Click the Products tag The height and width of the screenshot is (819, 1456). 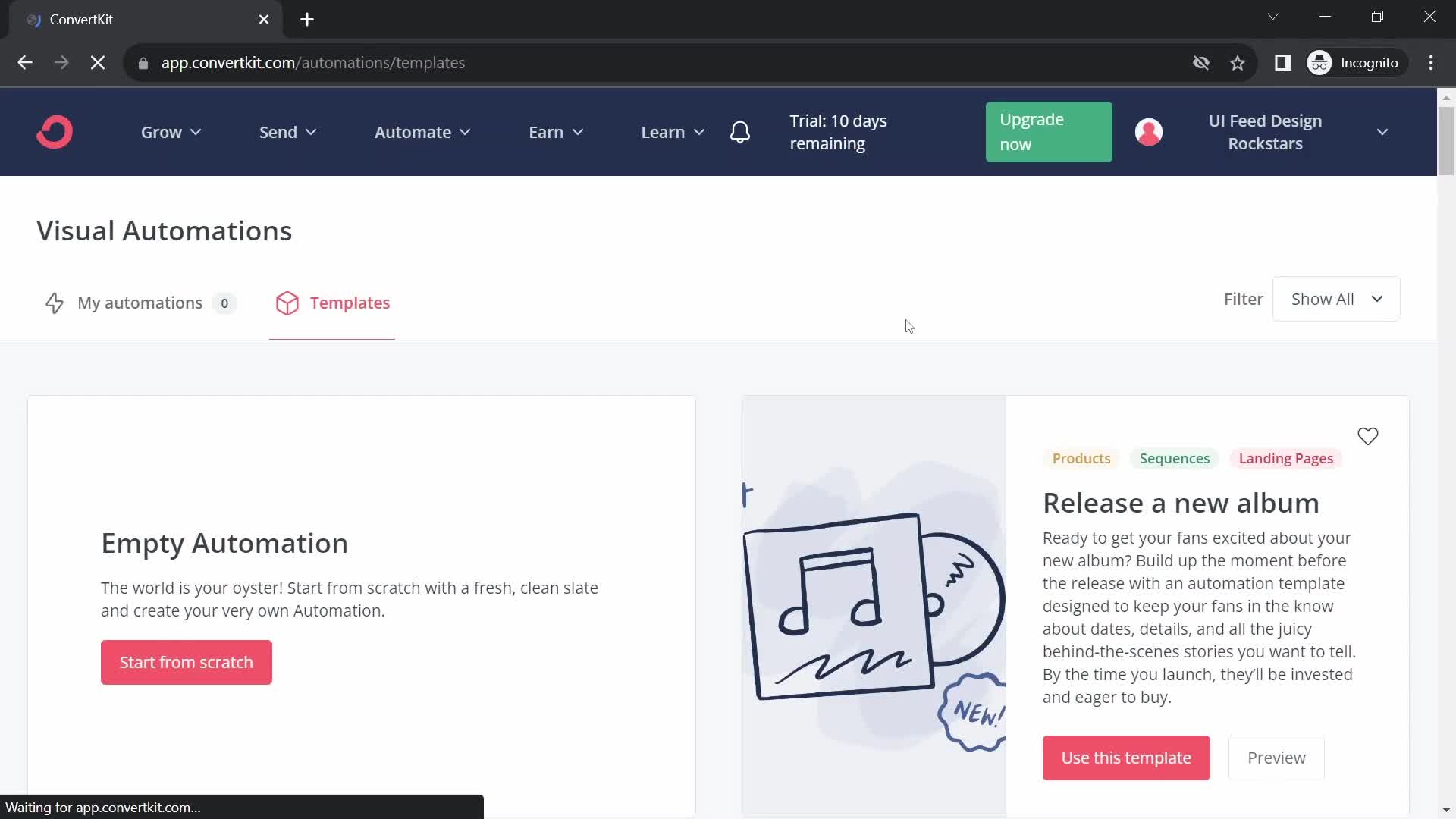(1081, 459)
